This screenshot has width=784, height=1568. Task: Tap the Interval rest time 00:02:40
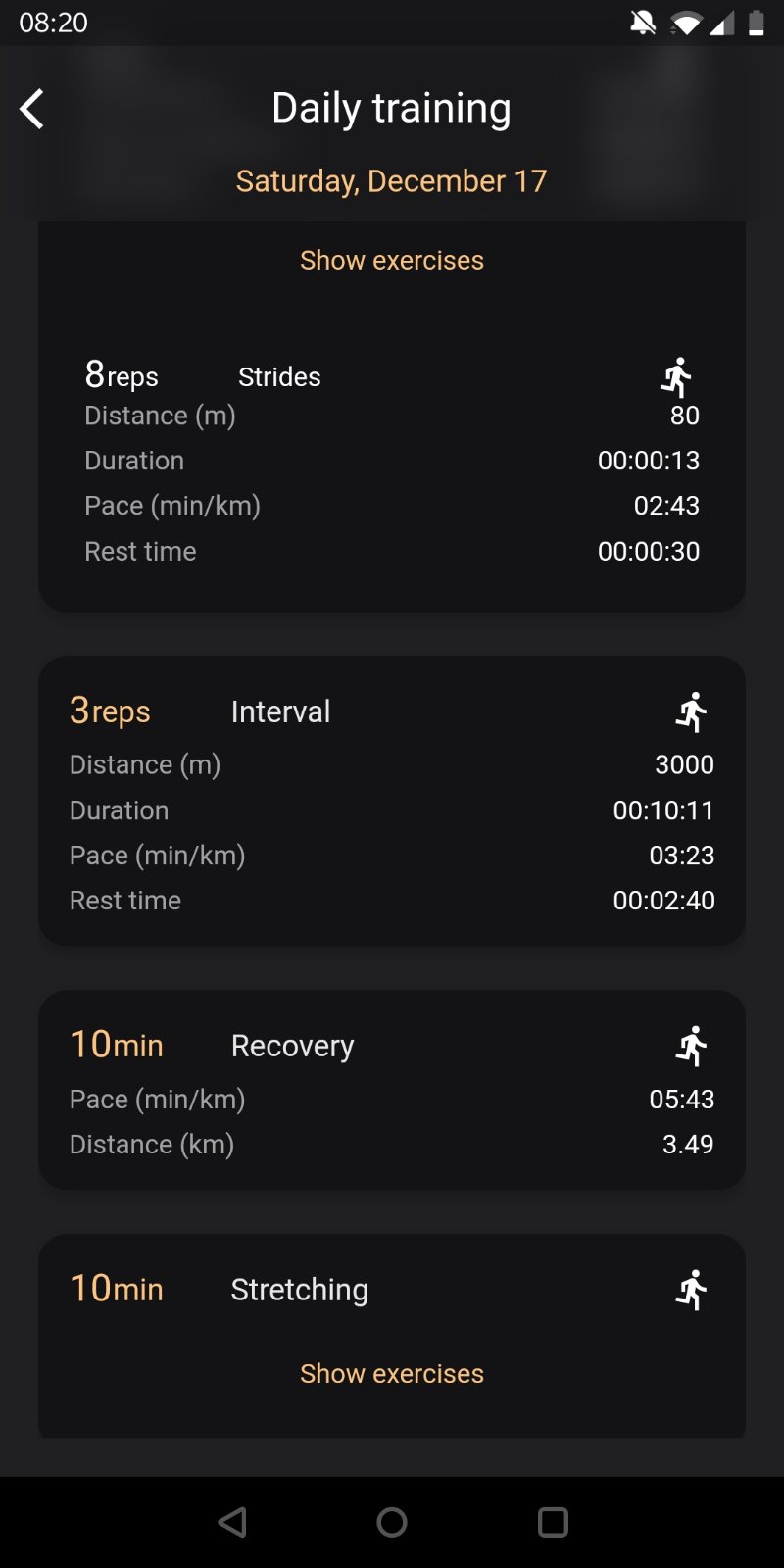coord(663,901)
